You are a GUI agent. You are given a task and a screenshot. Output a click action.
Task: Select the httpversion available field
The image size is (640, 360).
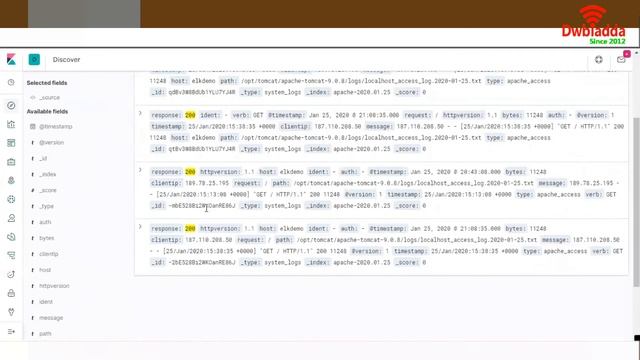[x=54, y=286]
